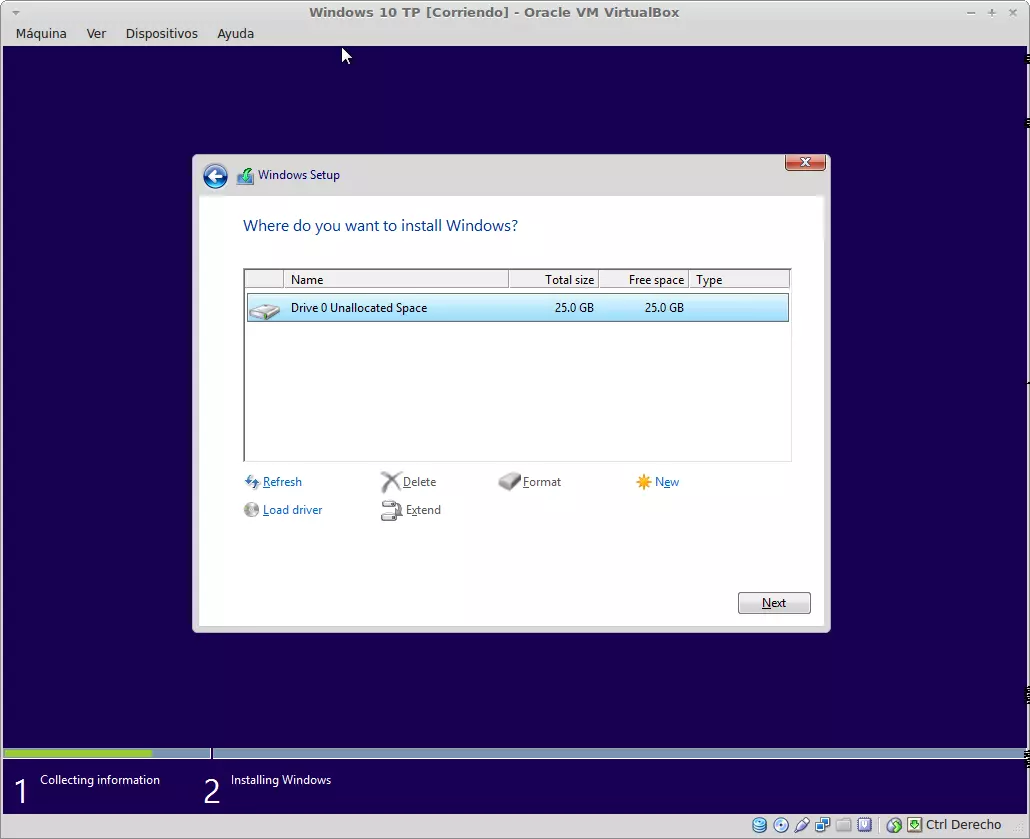Viewport: 1030px width, 839px height.
Task: Open the Ver menu
Action: coord(96,33)
